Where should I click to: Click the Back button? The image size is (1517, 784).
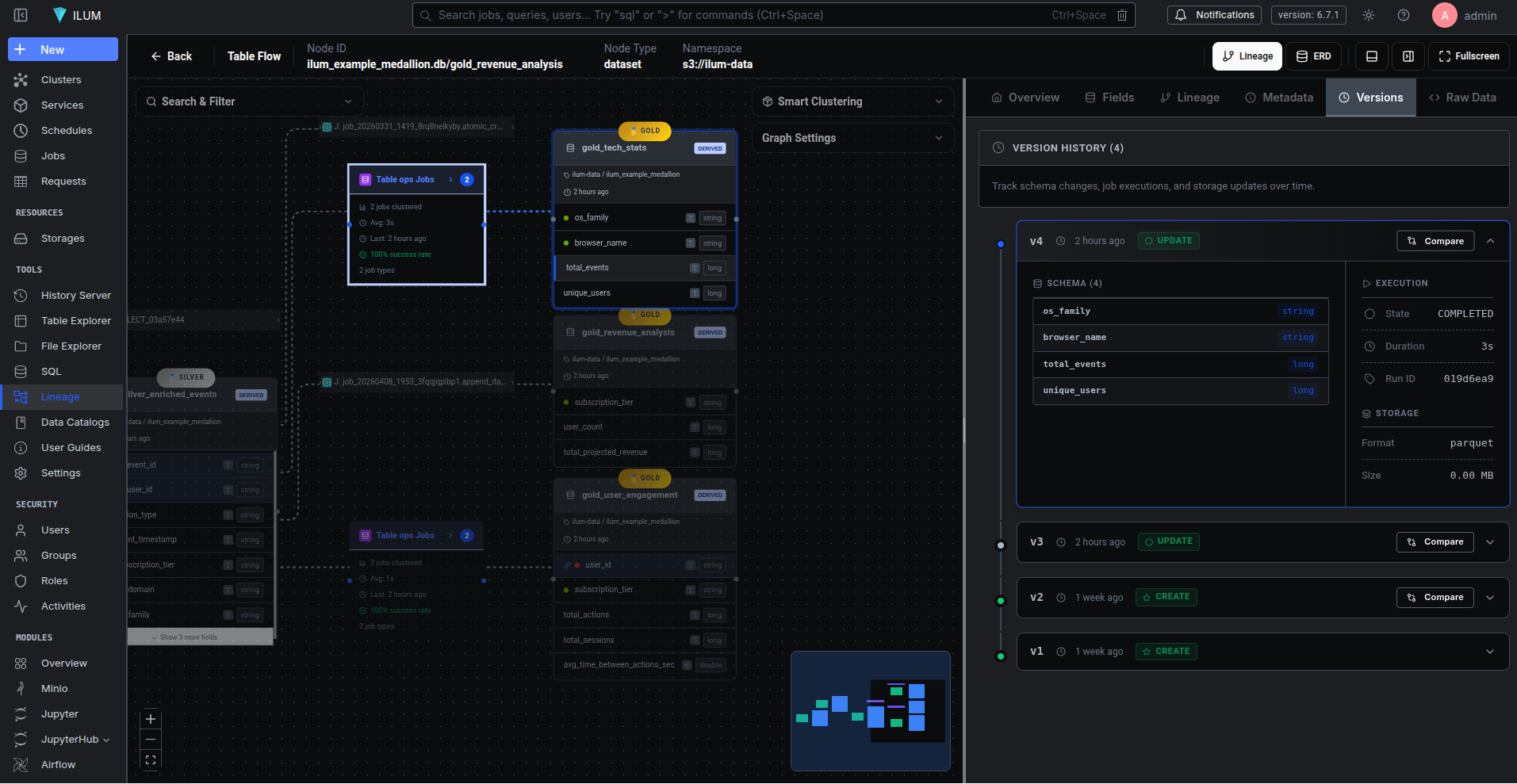pyautogui.click(x=171, y=56)
